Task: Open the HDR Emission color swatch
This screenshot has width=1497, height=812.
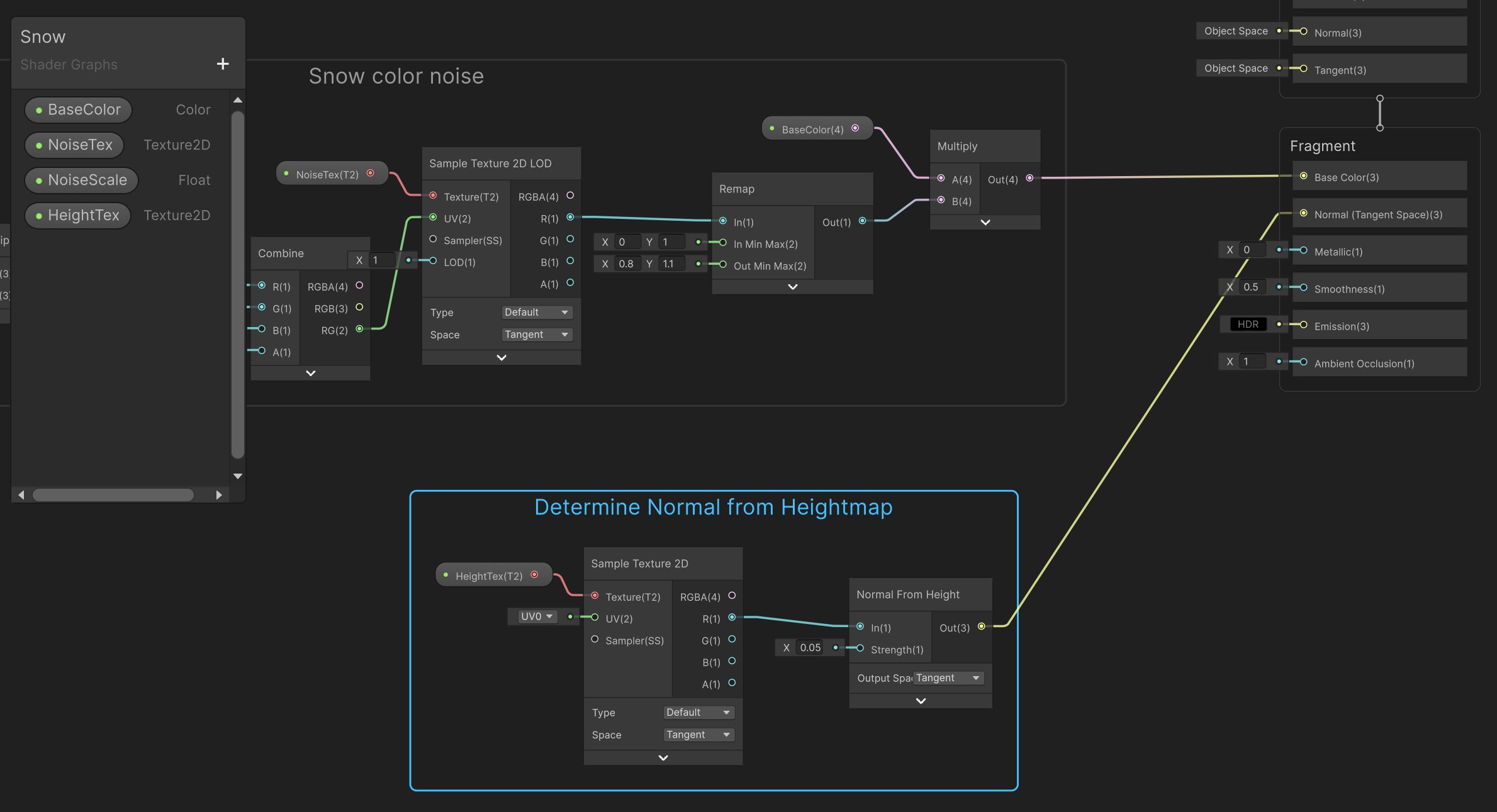Action: [x=1248, y=325]
